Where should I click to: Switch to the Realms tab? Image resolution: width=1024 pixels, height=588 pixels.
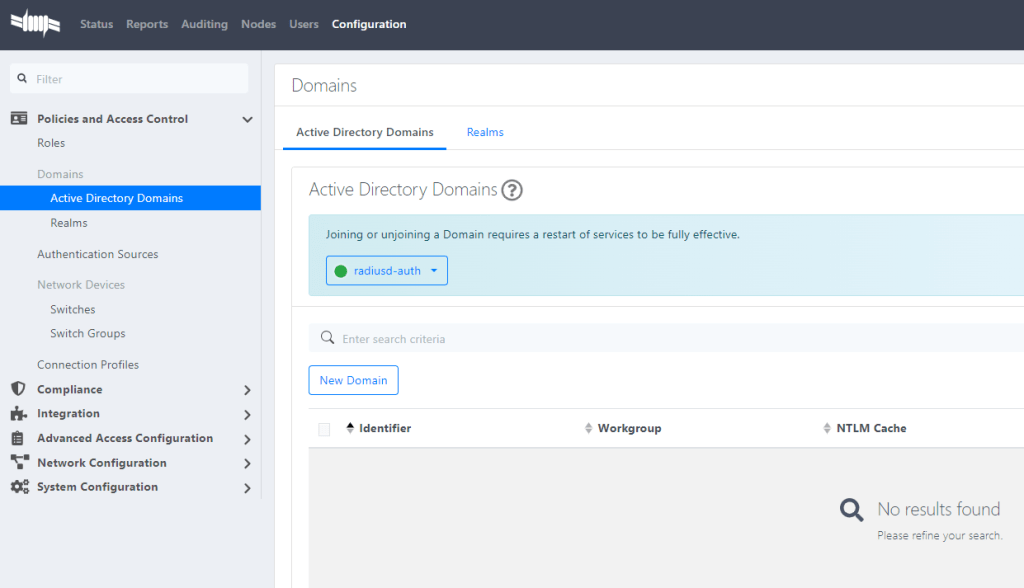(x=485, y=132)
